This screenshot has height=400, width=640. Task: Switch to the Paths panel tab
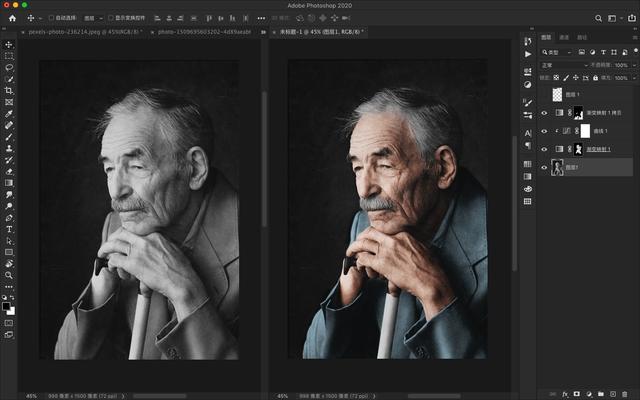(582, 37)
